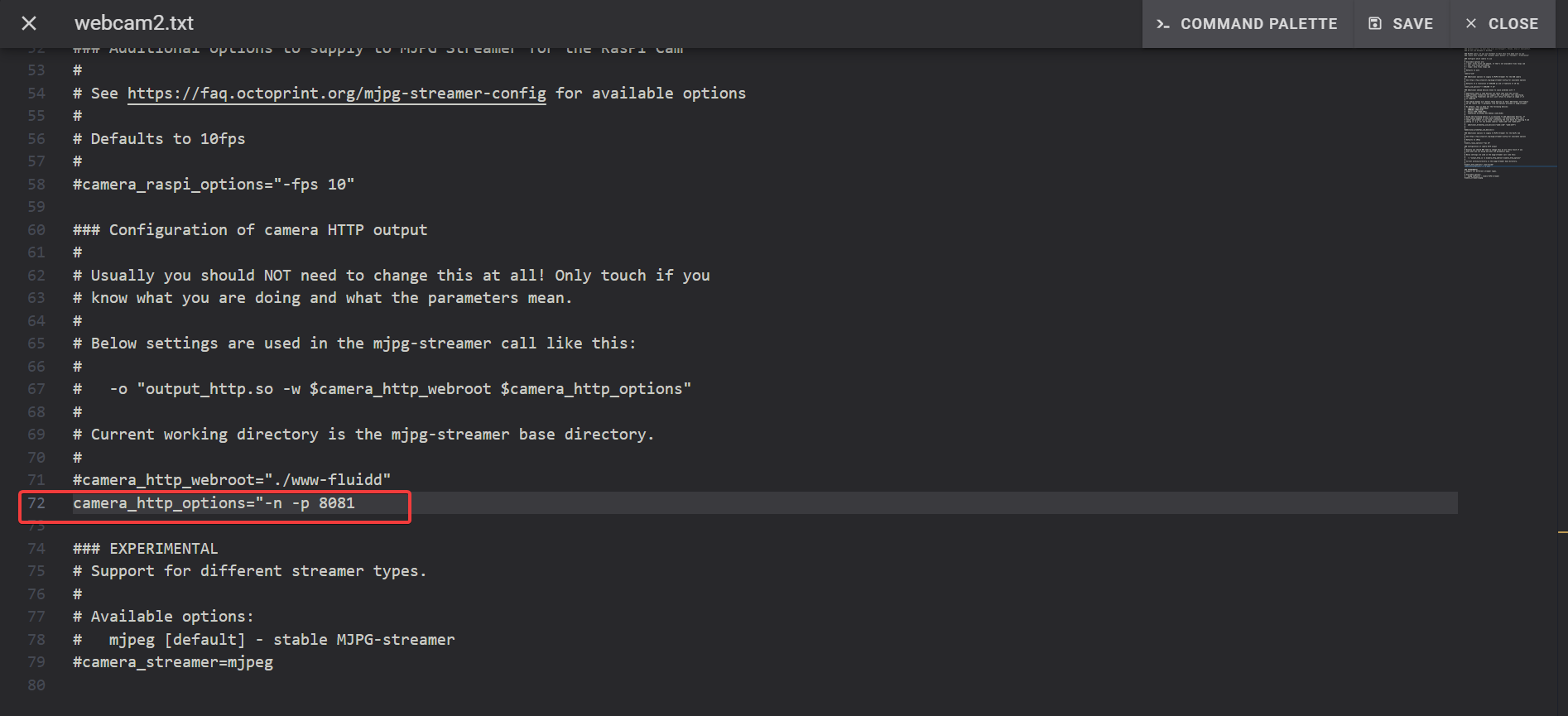Click the webcam2.txt file title

pyautogui.click(x=134, y=23)
